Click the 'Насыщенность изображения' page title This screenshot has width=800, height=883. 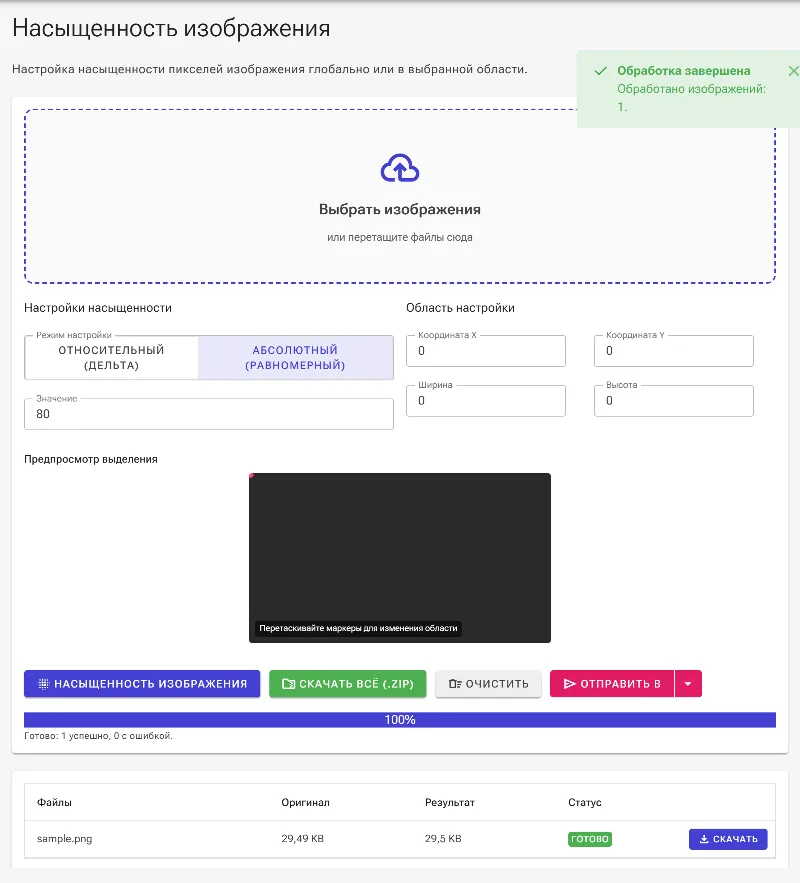pyautogui.click(x=171, y=28)
